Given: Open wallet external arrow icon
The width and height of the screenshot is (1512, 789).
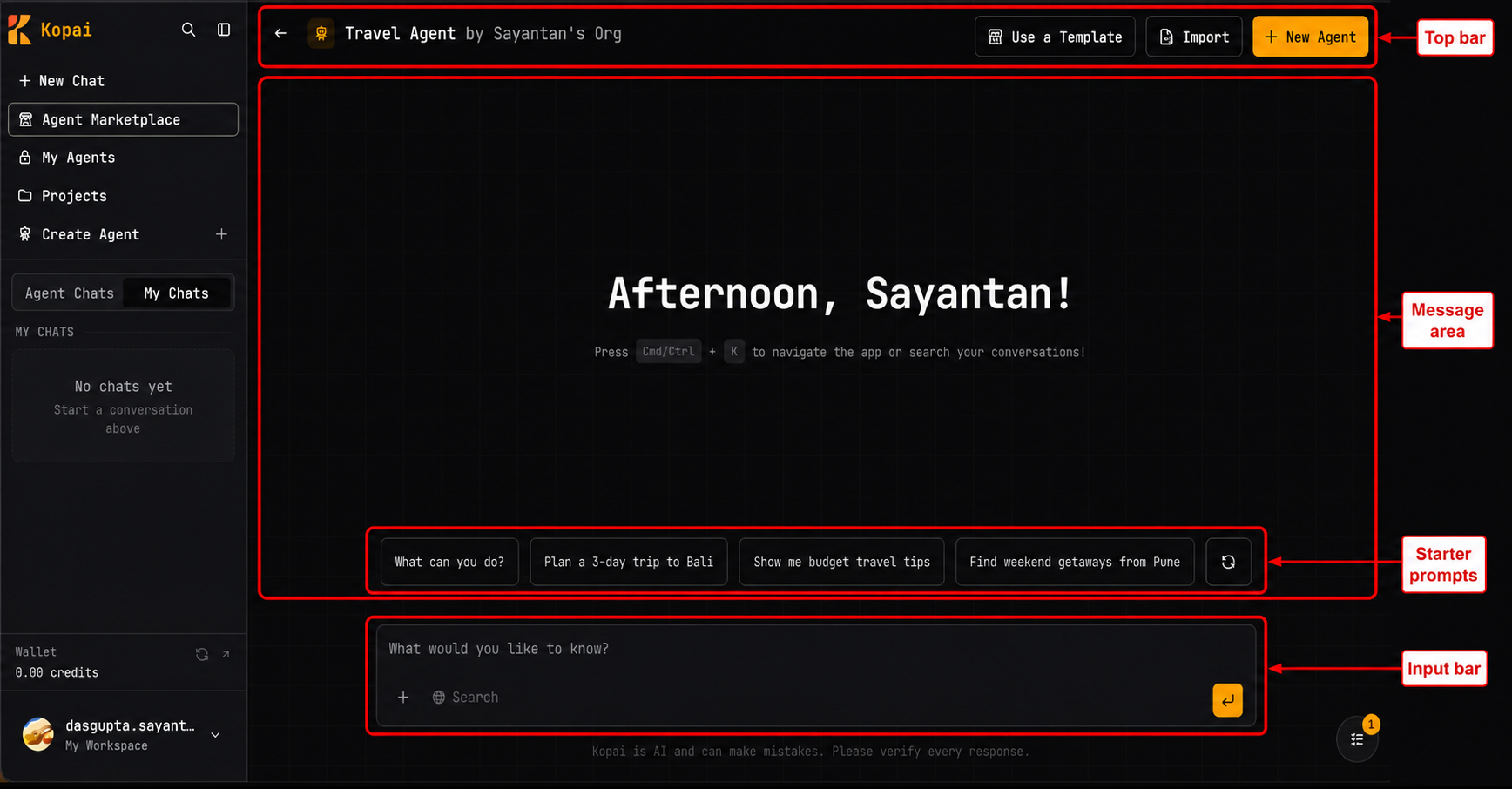Looking at the screenshot, I should tap(226, 654).
